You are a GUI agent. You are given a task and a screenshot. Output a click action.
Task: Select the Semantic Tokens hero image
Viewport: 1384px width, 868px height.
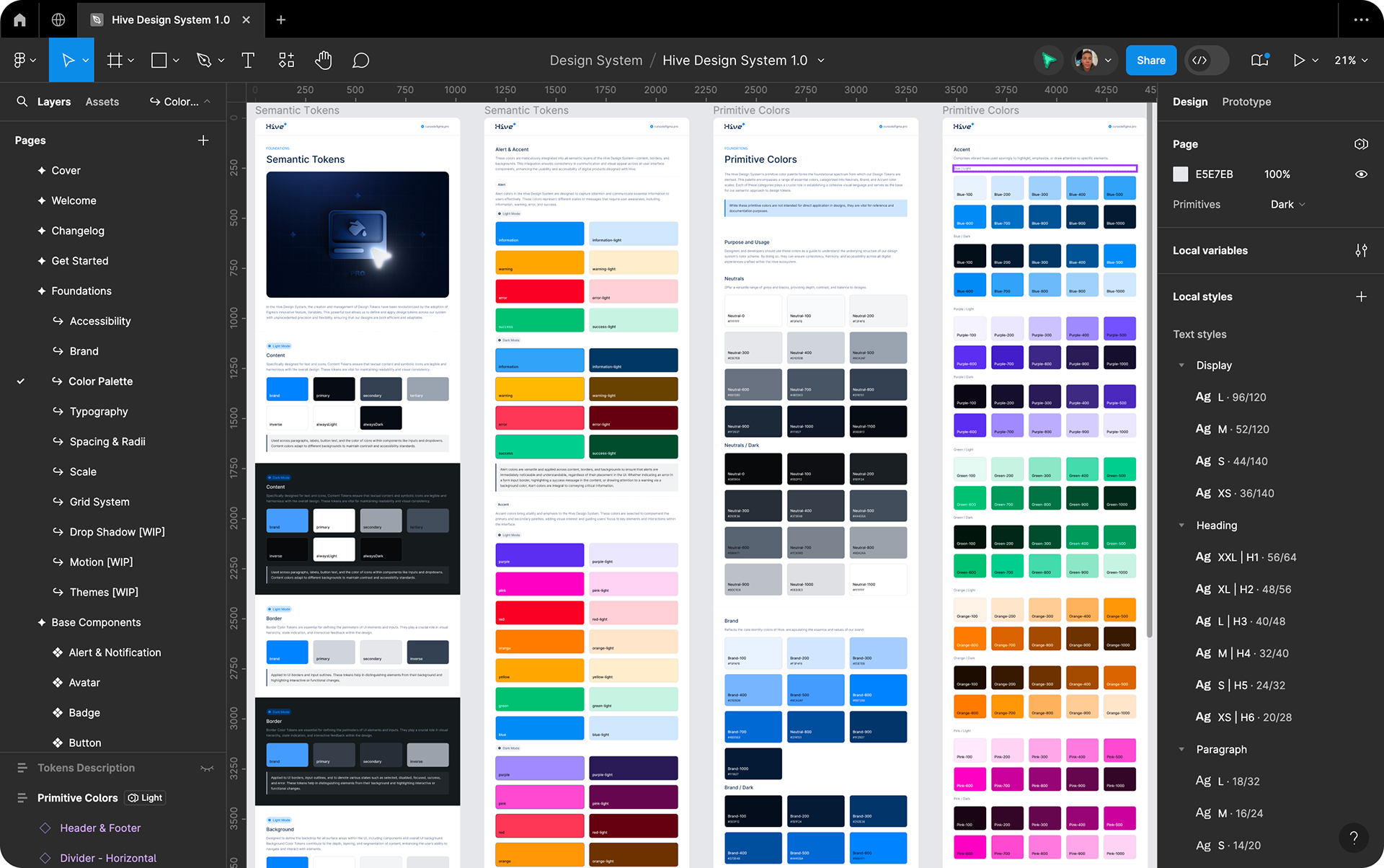pyautogui.click(x=358, y=234)
